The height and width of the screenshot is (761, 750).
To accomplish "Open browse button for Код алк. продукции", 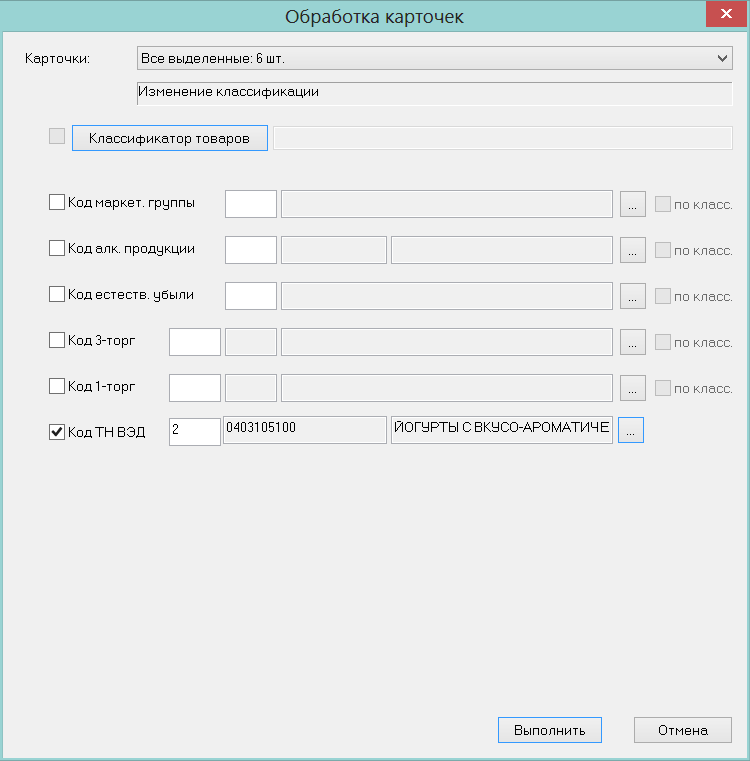I will pyautogui.click(x=633, y=250).
